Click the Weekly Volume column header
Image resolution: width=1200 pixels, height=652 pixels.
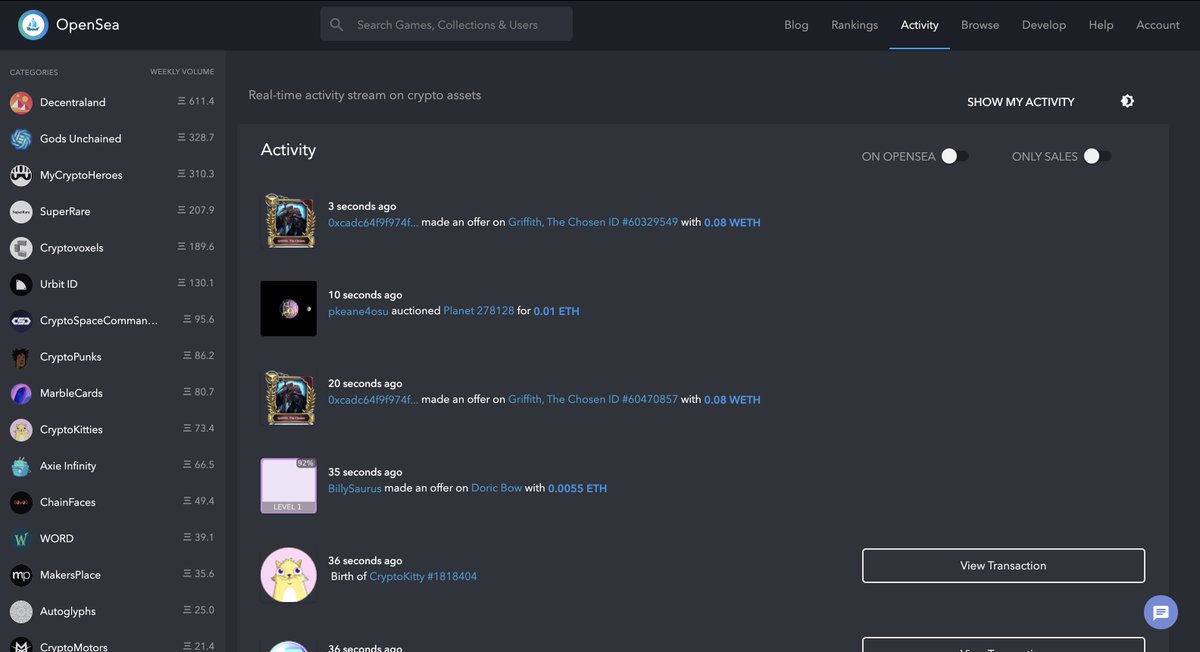(182, 72)
